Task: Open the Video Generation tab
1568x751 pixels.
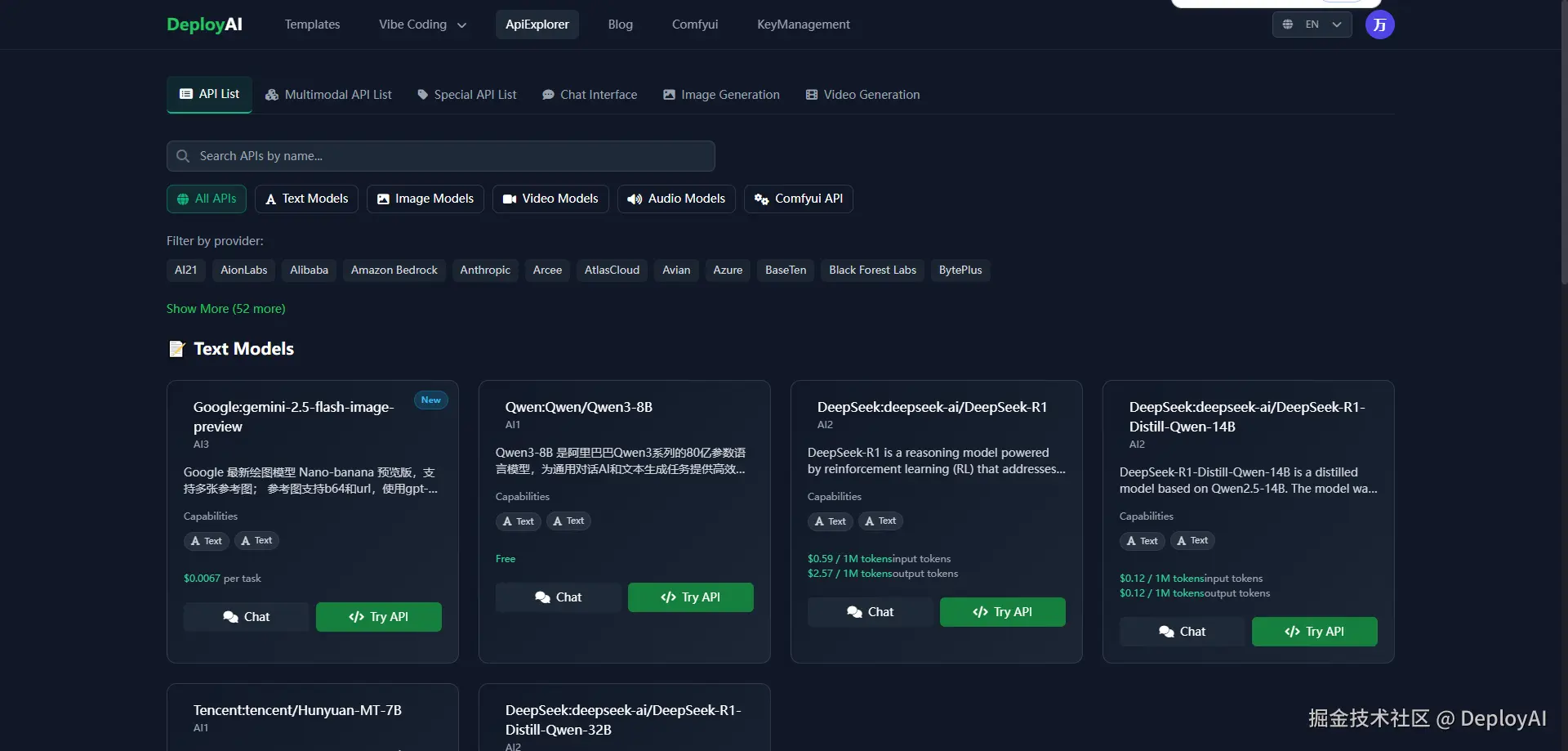Action: click(x=862, y=95)
